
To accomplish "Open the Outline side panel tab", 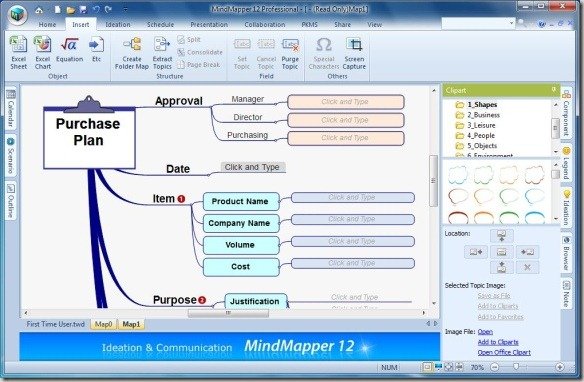I will click(11, 201).
